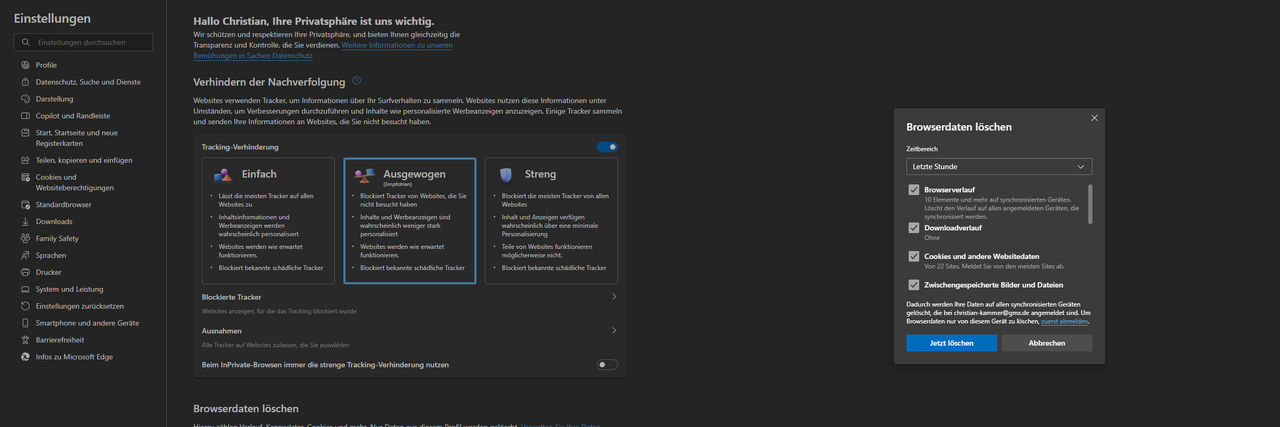Click the Standardbrowser icon

click(26, 204)
